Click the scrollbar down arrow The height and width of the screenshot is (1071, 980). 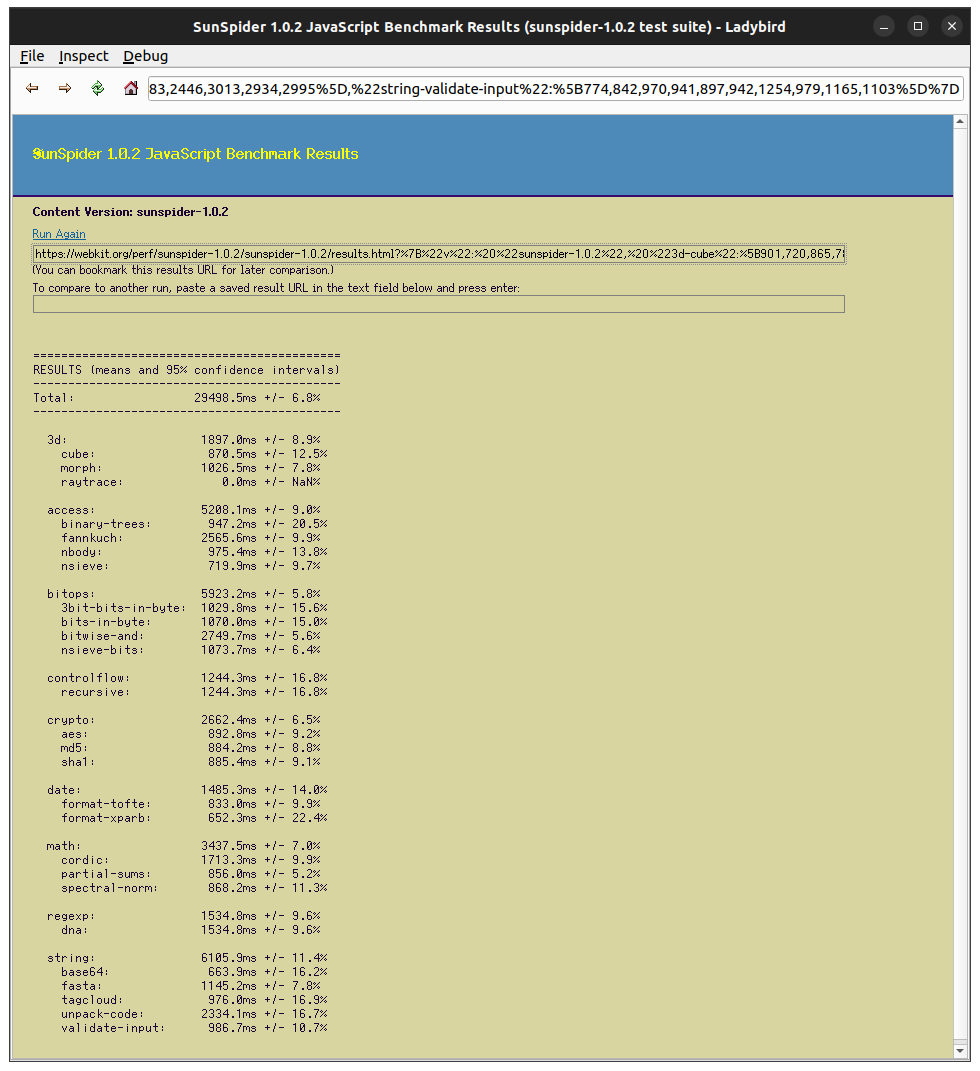point(960,1051)
